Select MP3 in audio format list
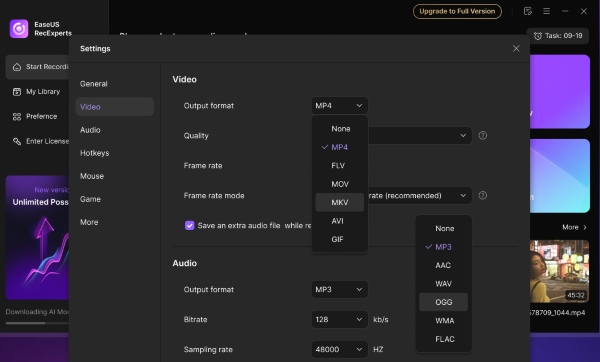Screen dimensions: 600x362 point(443,247)
